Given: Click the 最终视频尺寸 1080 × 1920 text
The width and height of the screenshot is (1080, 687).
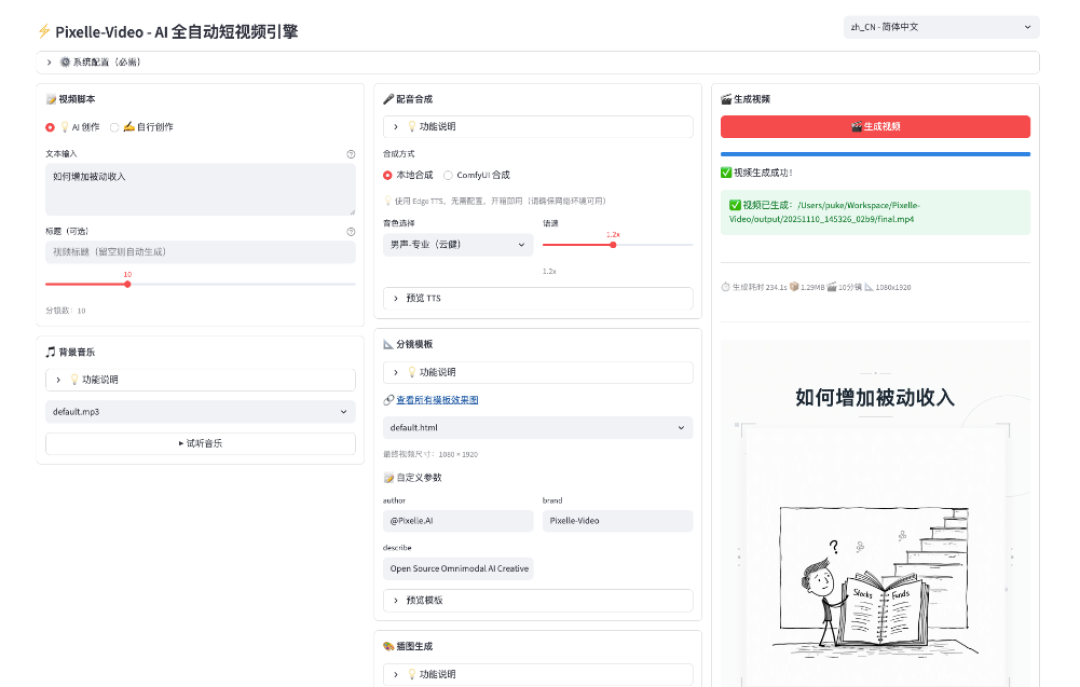Looking at the screenshot, I should (x=430, y=454).
